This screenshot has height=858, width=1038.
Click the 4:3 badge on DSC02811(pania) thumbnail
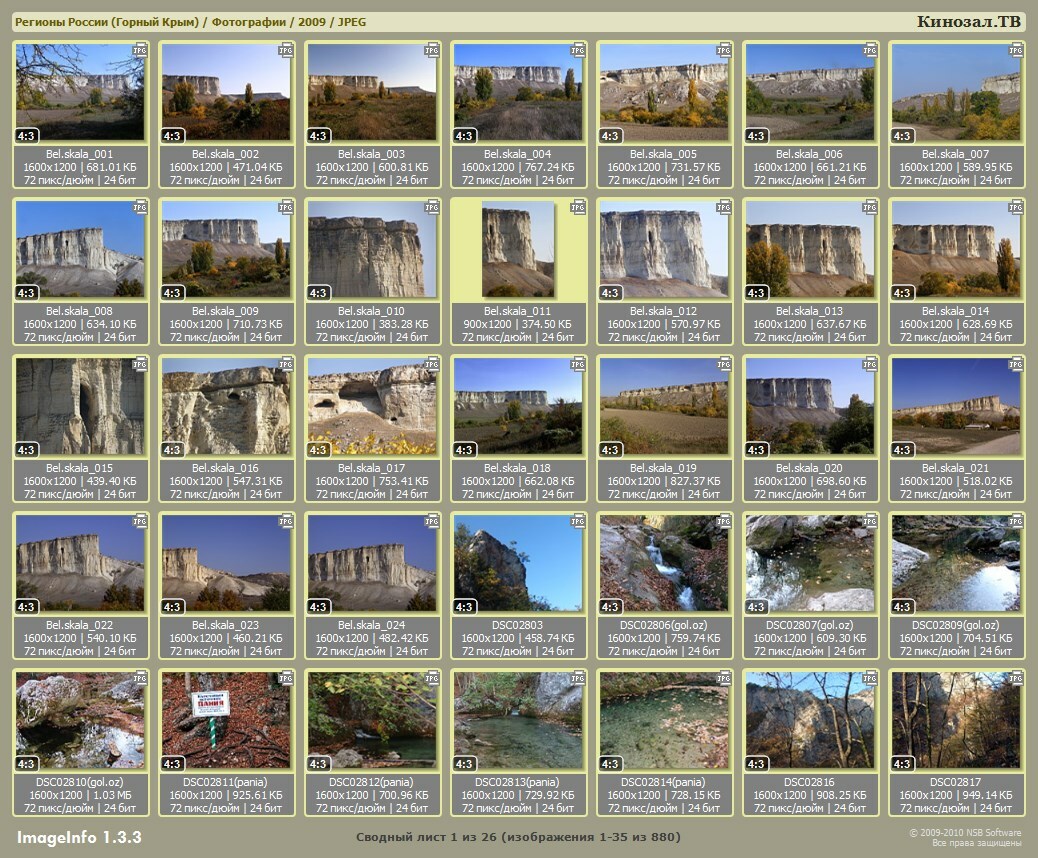tap(173, 764)
